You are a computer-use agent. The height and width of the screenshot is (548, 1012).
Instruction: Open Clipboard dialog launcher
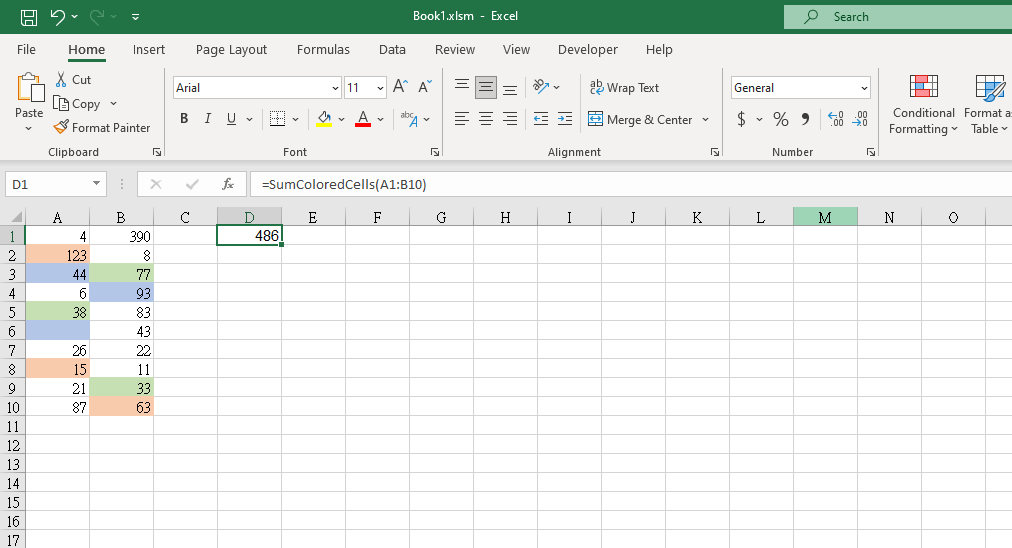(157, 152)
